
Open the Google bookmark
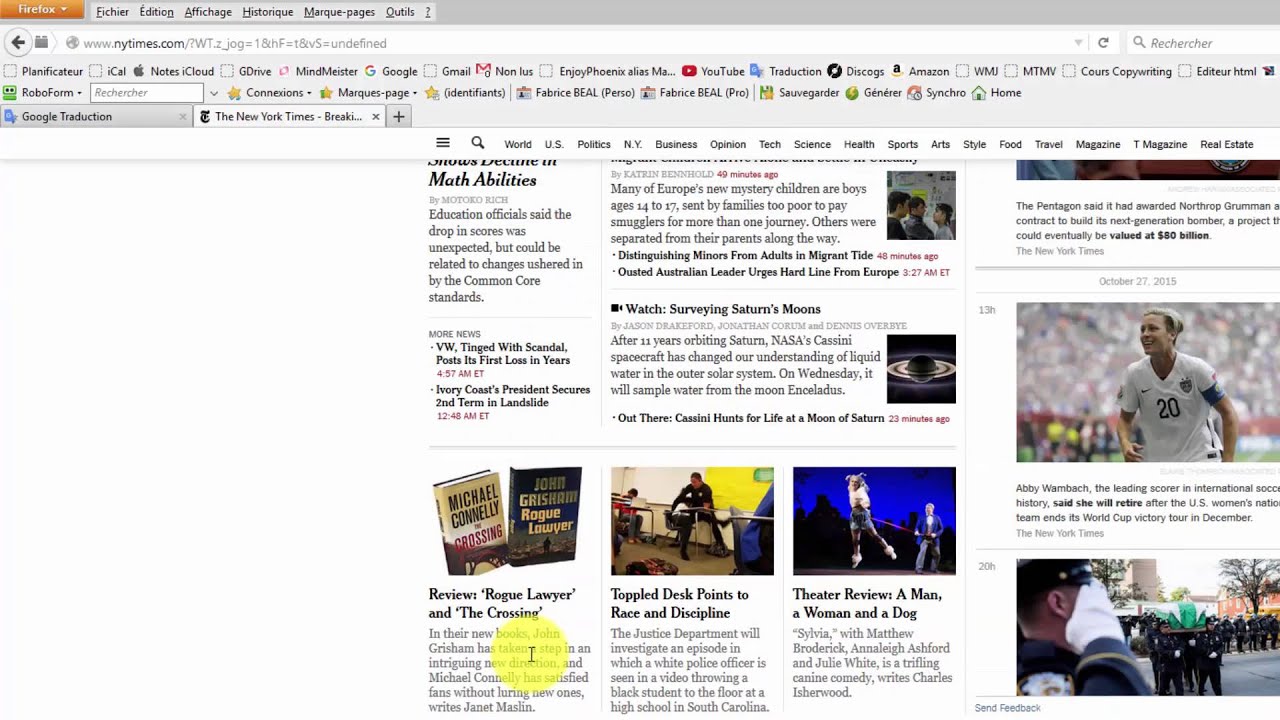tap(391, 71)
